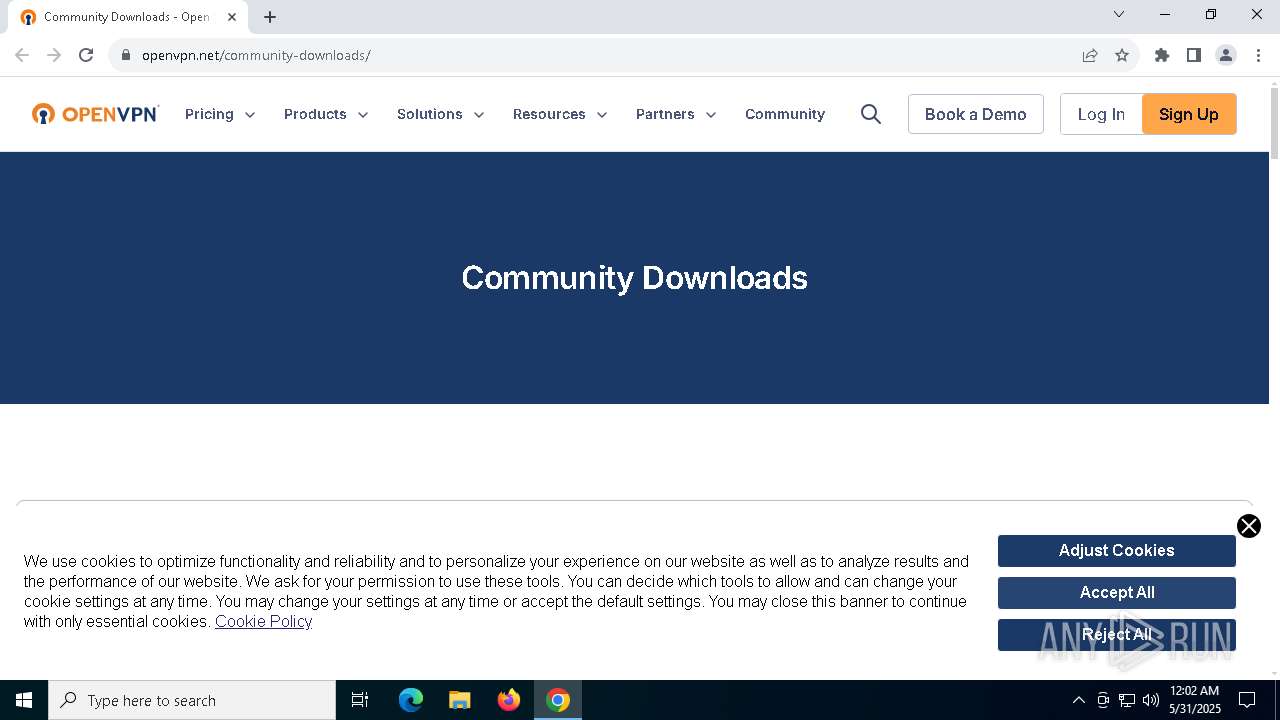The height and width of the screenshot is (720, 1280).
Task: Bookmark this page with the star icon
Action: [x=1122, y=55]
